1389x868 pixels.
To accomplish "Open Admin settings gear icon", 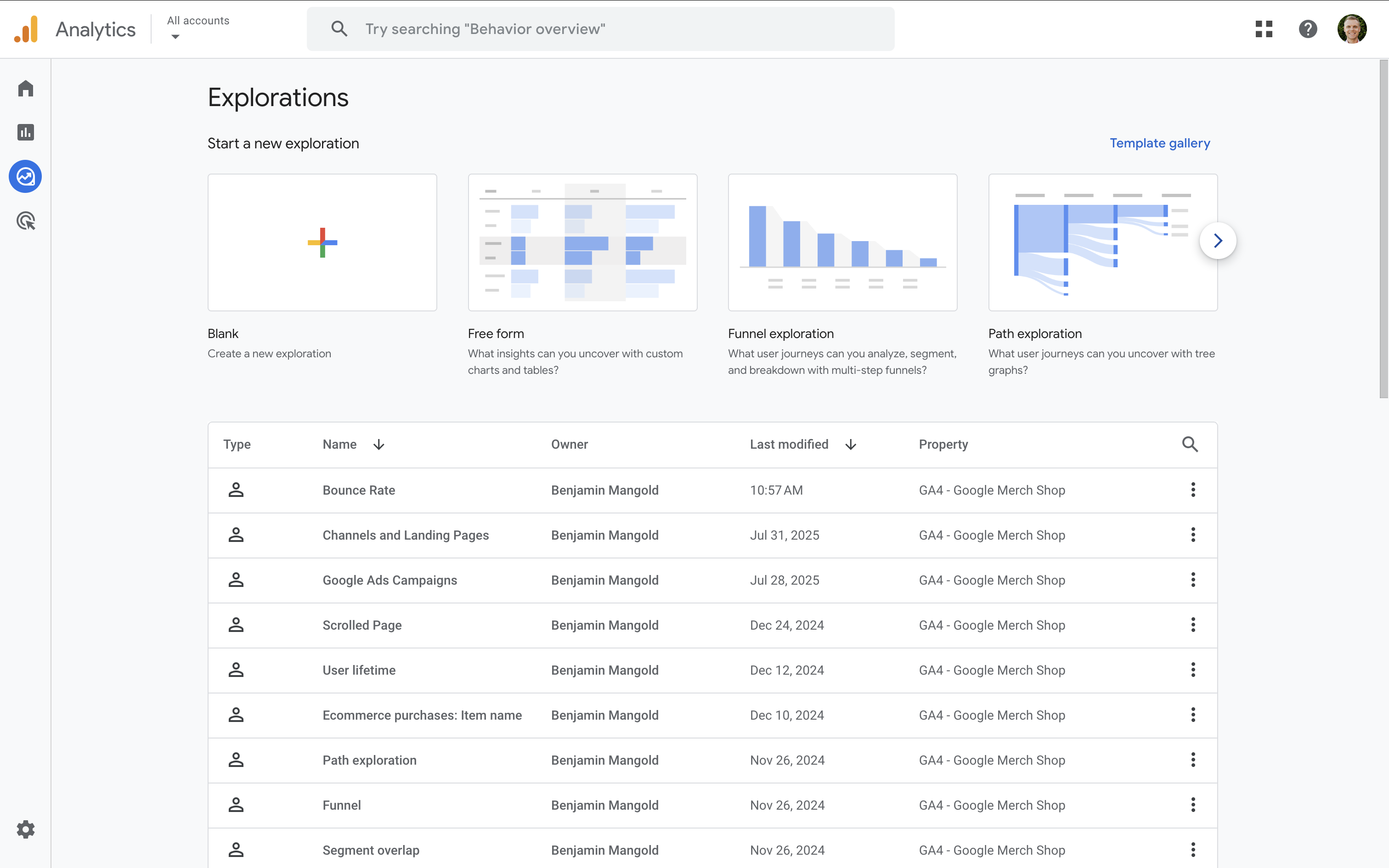I will coord(25,829).
